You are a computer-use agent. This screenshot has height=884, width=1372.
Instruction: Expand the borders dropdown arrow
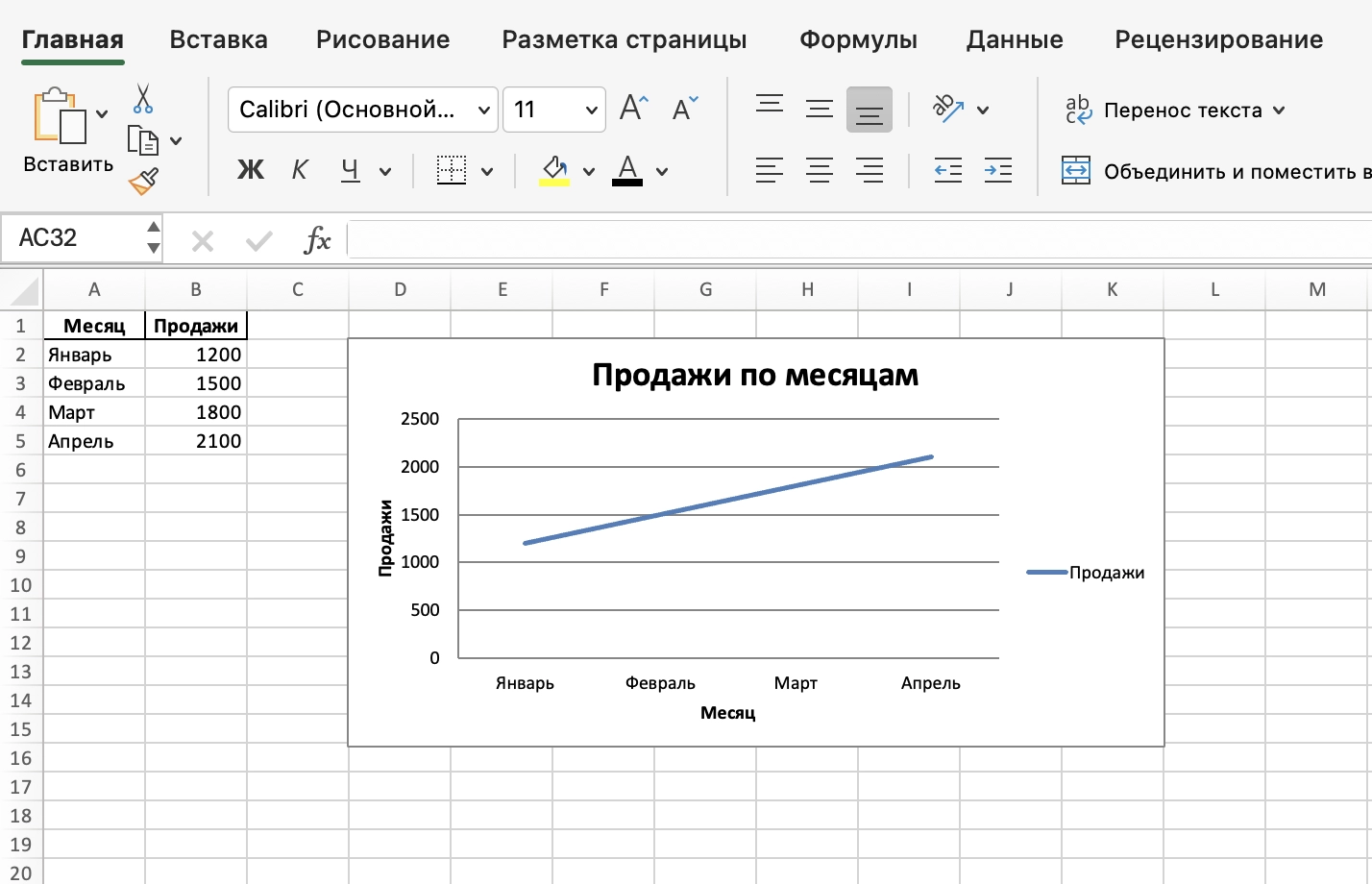487,172
